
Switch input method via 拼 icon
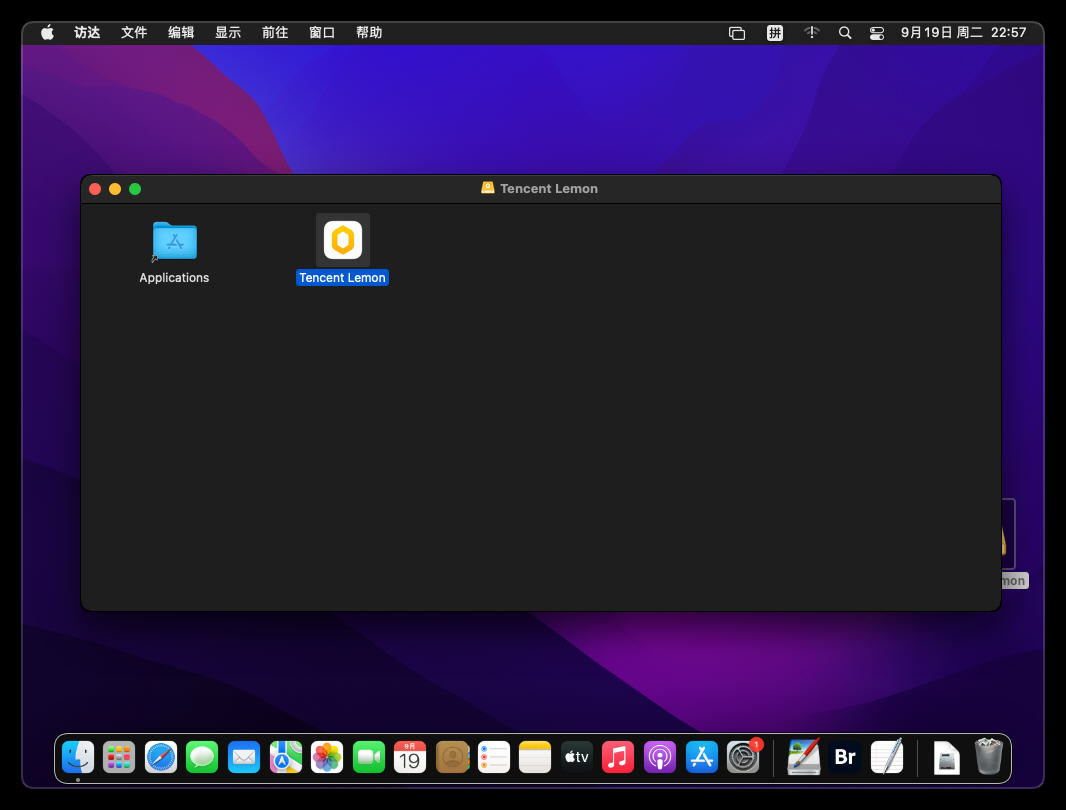click(774, 33)
